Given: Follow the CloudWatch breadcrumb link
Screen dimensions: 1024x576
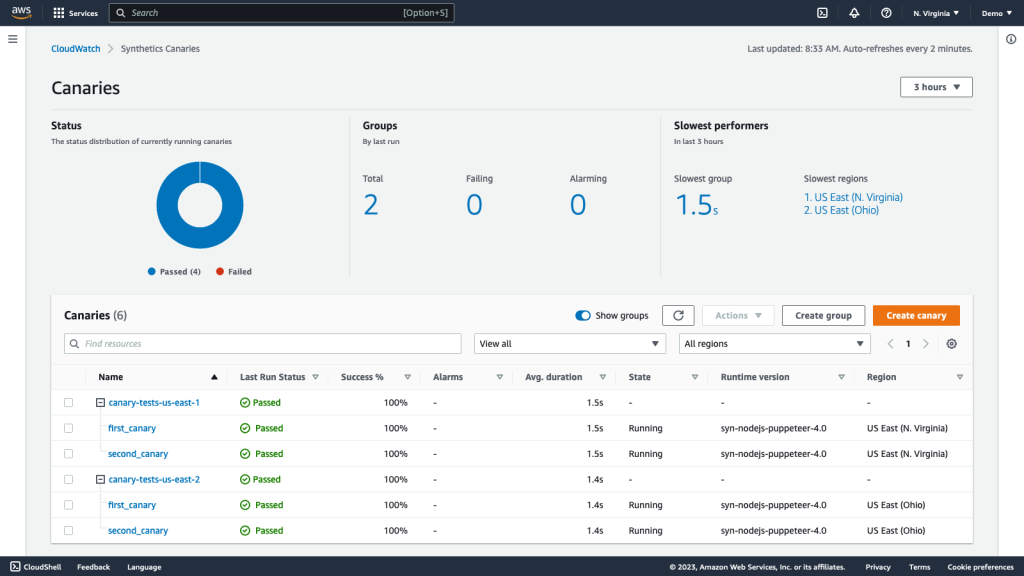Looking at the screenshot, I should (75, 48).
